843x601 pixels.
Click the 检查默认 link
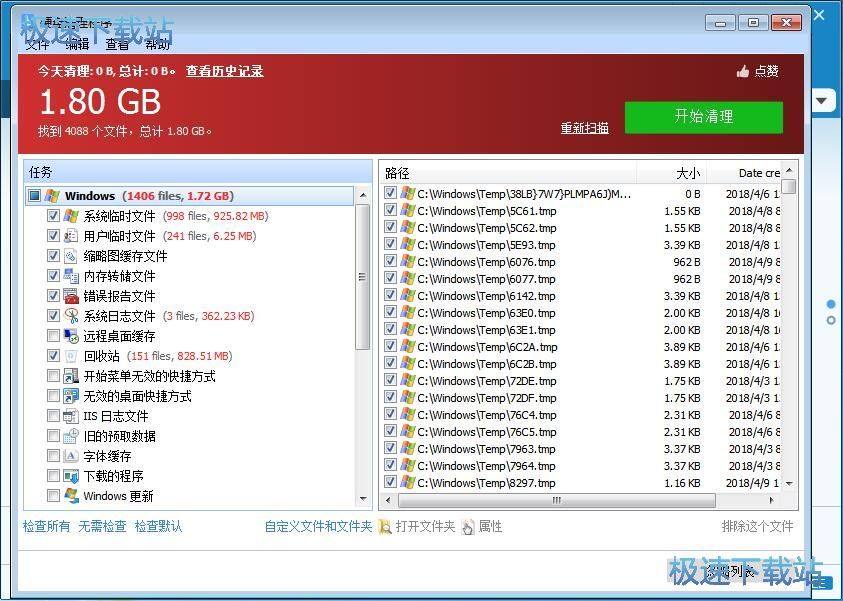click(x=158, y=526)
